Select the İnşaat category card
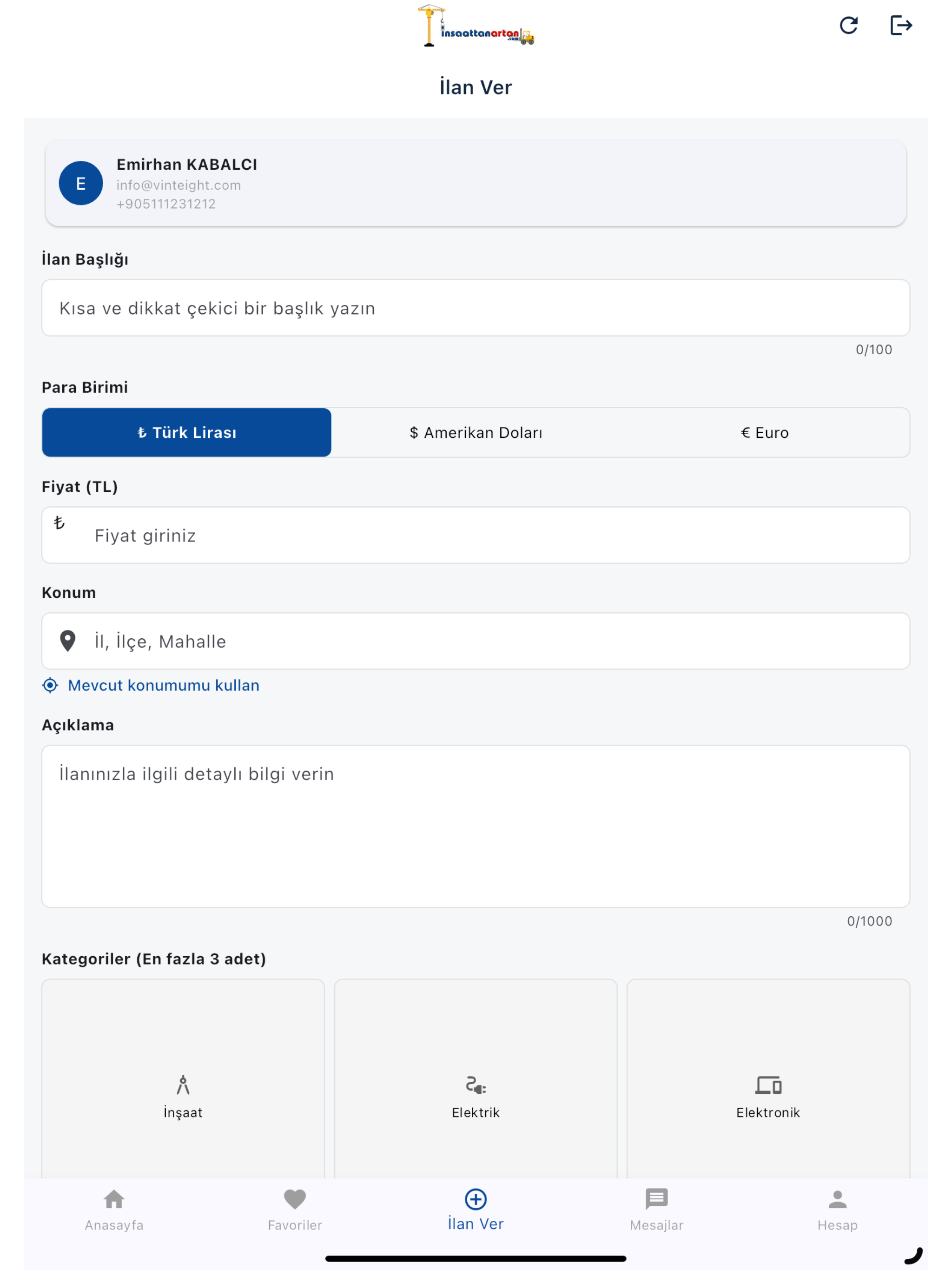Screen dimensions: 952x1270 [x=183, y=1079]
